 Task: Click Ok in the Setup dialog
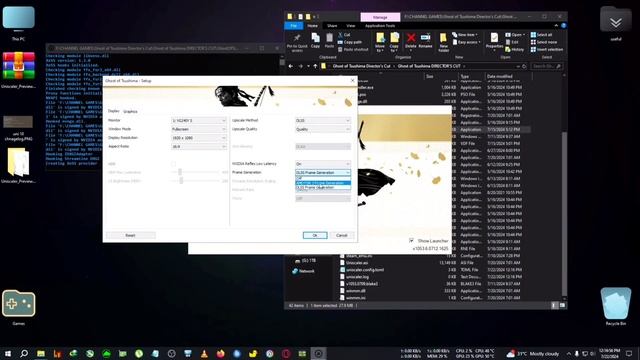click(x=315, y=236)
